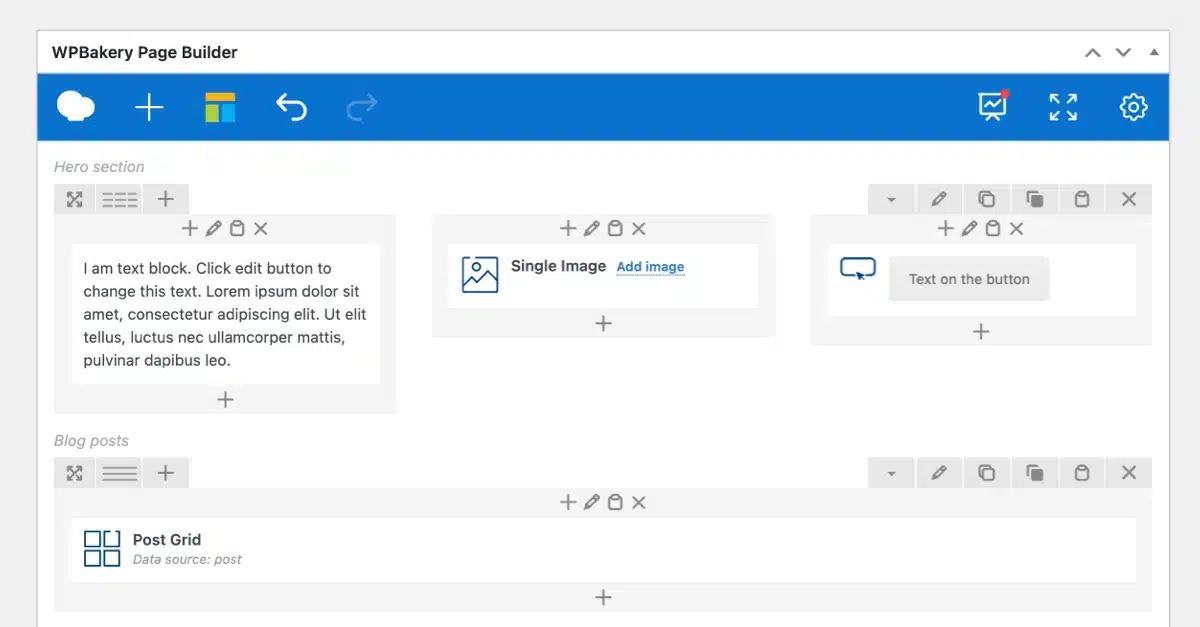
Task: Collapse the WPBakery Page Builder metabox
Action: [1154, 51]
